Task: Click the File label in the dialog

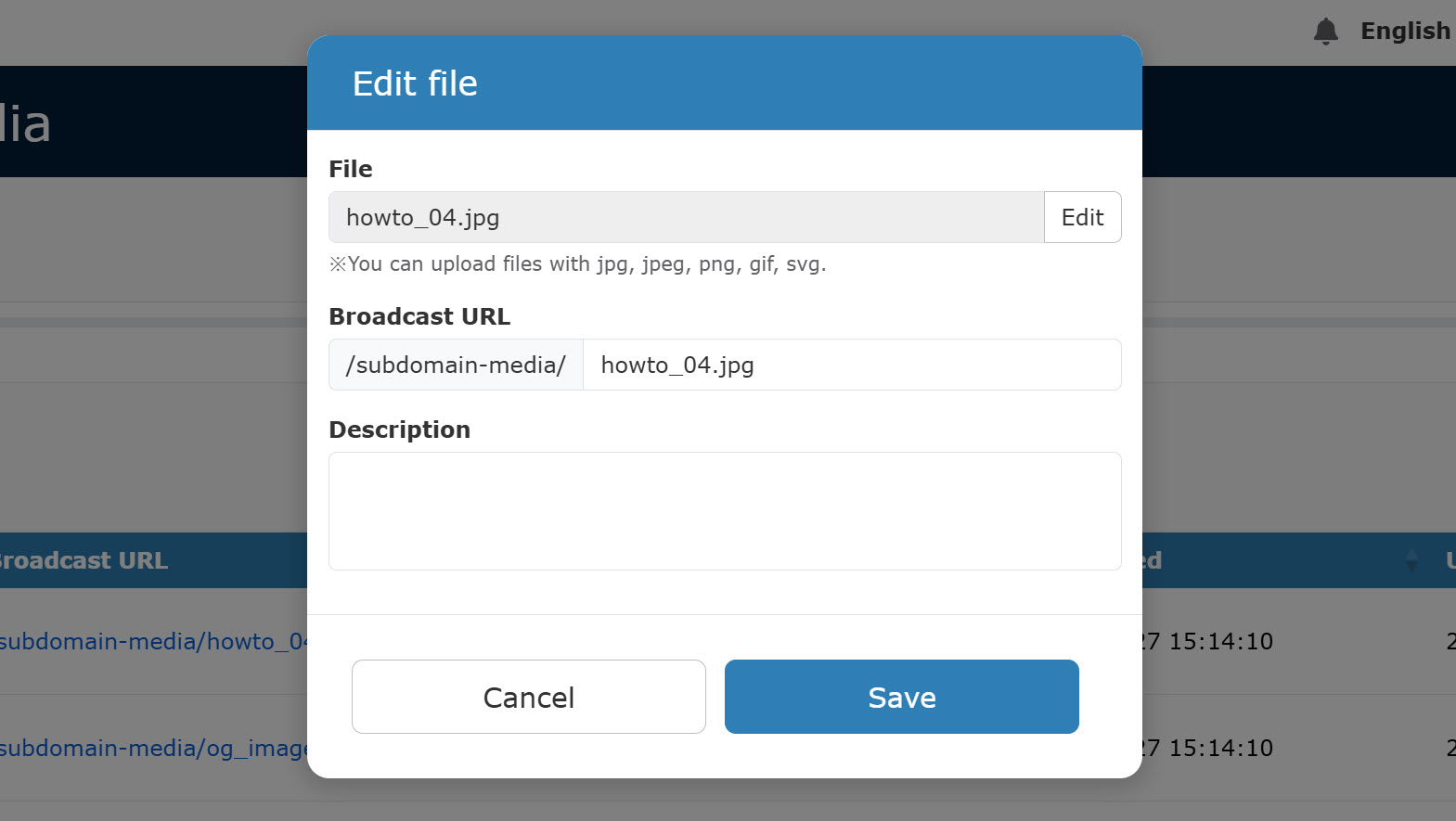Action: coord(351,169)
